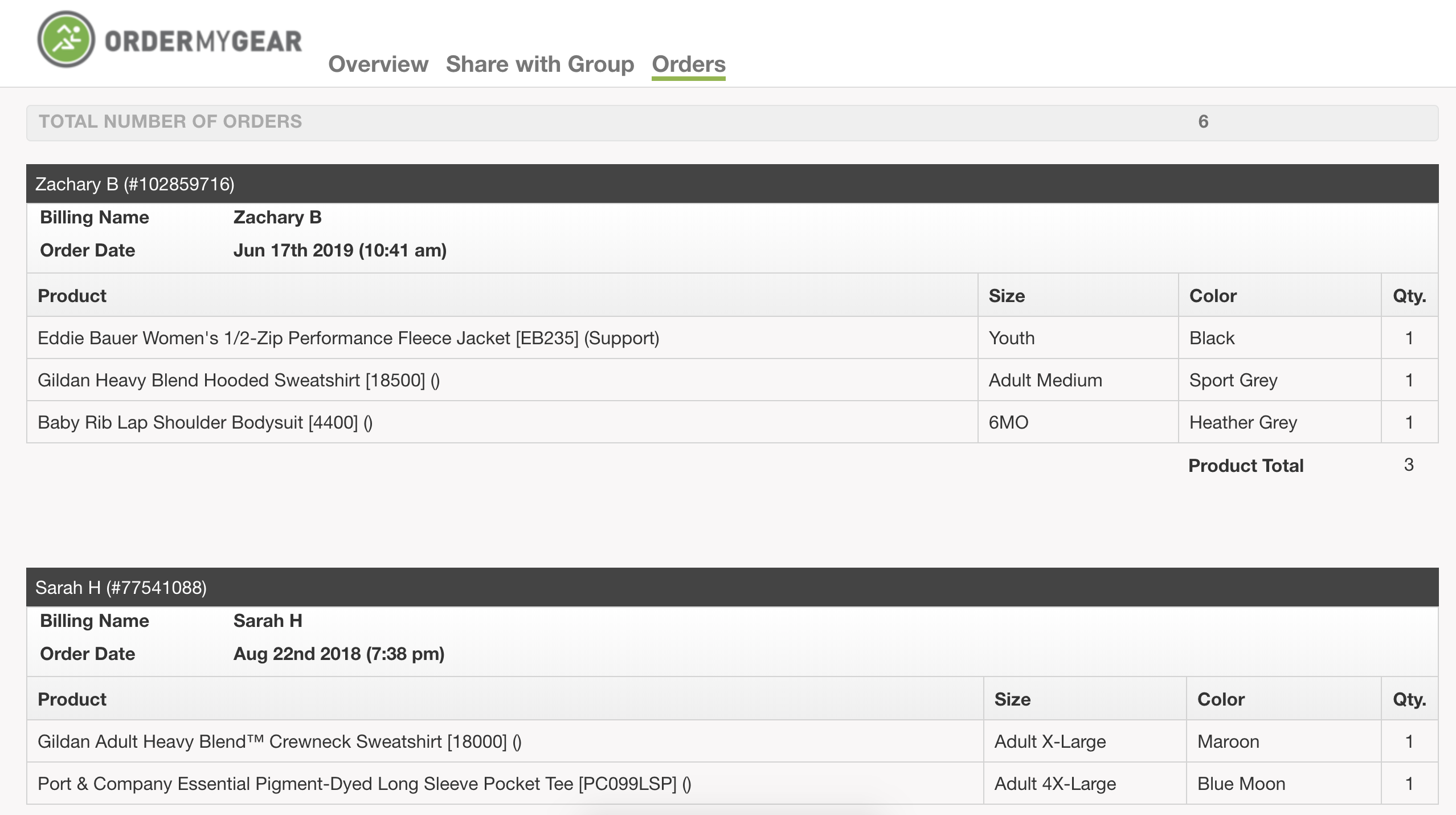Select the Orders tab

tap(688, 64)
